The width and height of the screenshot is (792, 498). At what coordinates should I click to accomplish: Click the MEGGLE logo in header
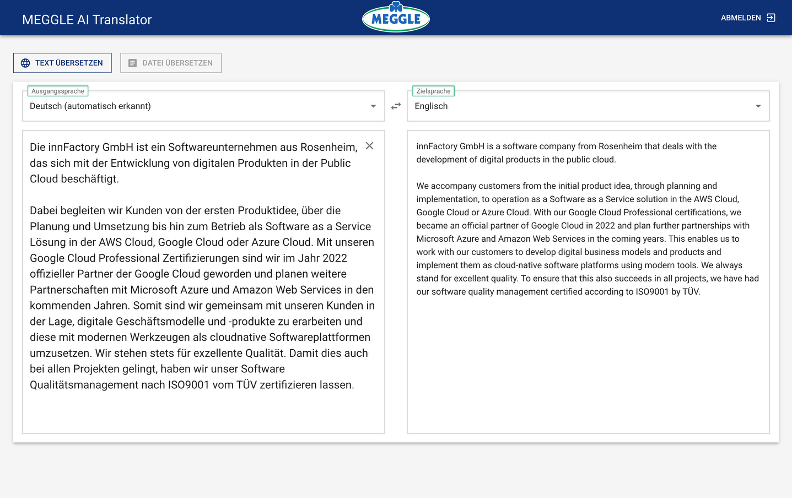point(396,17)
